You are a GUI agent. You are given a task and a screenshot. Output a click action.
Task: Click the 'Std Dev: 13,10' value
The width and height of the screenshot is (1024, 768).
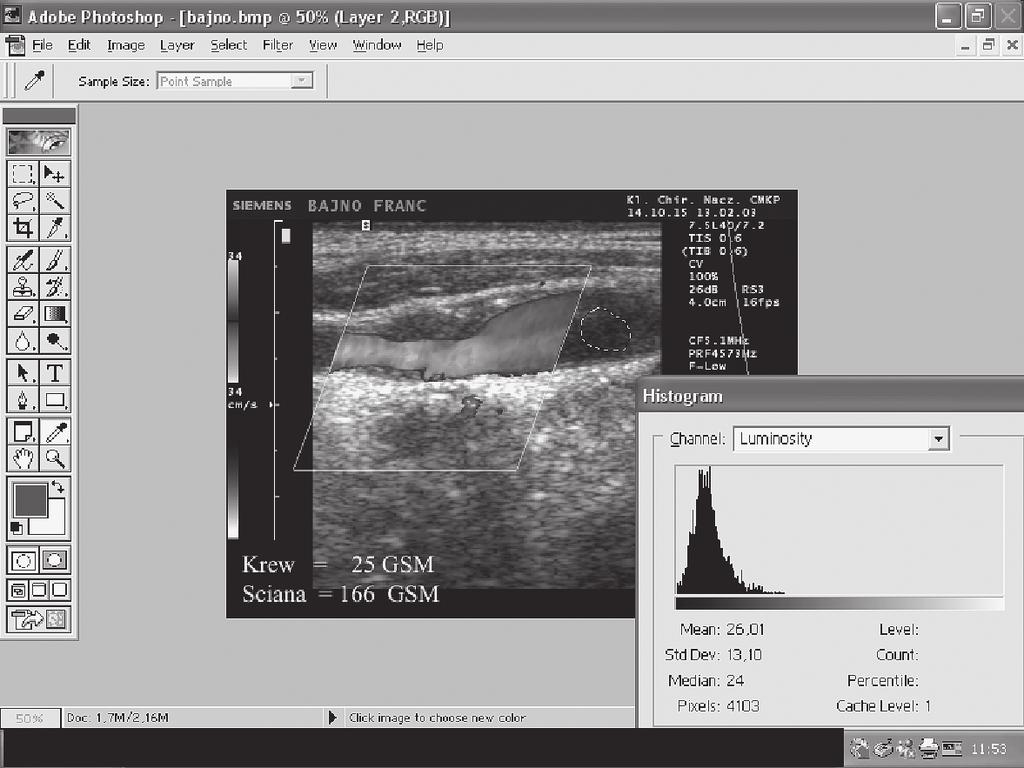coord(744,655)
